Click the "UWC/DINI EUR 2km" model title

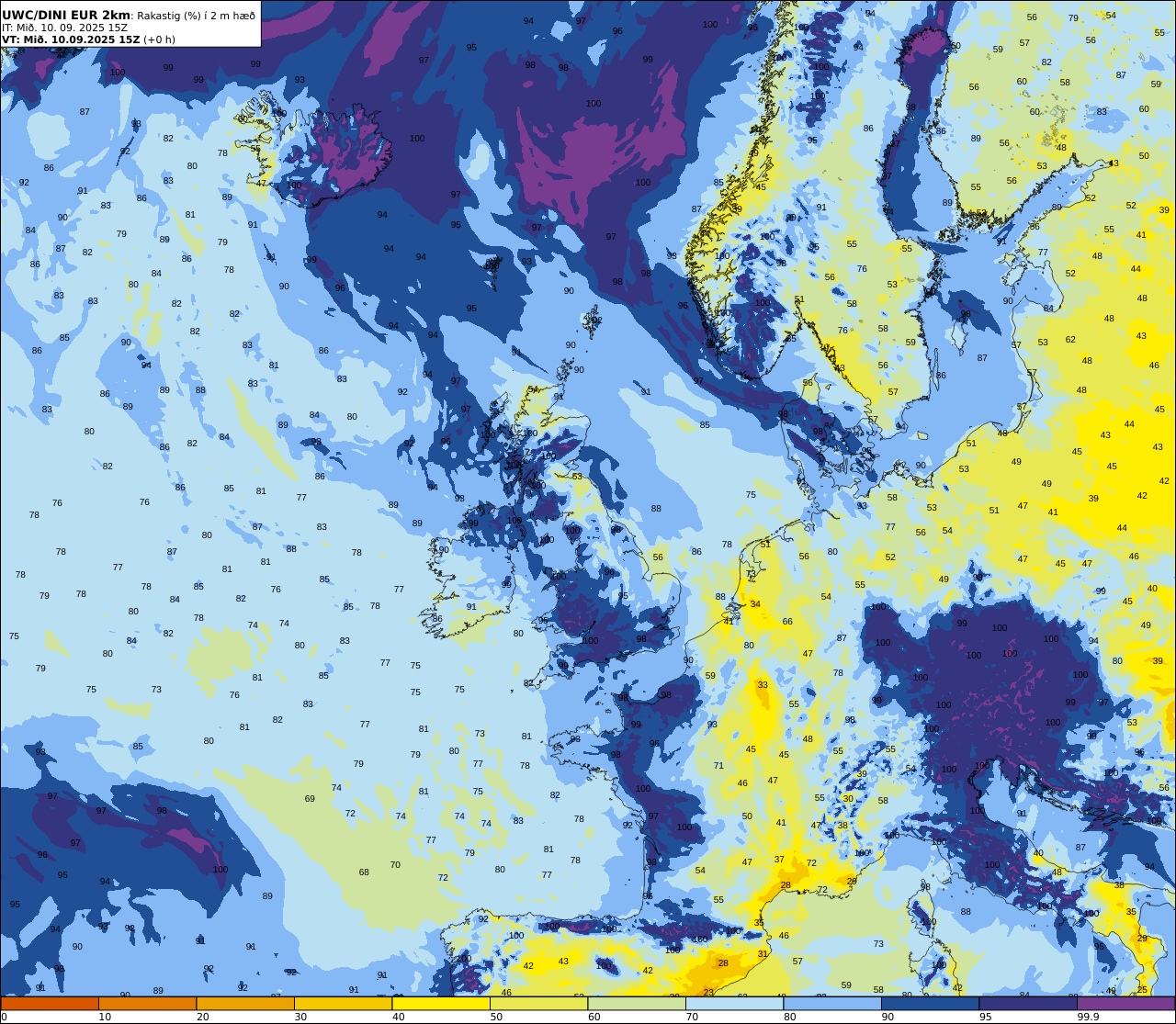[66, 15]
